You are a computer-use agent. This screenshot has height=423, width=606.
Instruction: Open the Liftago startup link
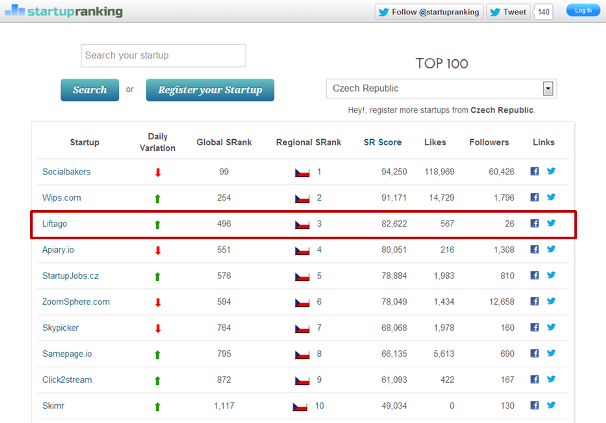click(55, 224)
